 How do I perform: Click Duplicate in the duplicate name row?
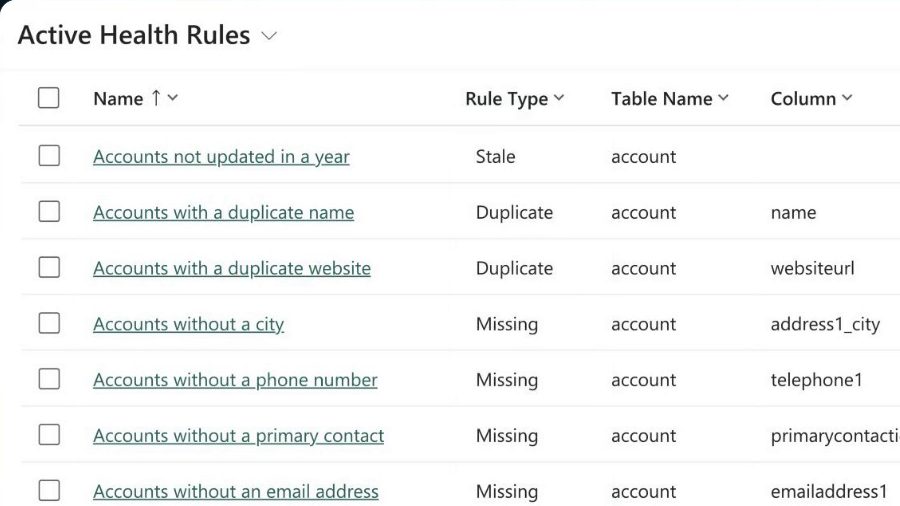[514, 212]
